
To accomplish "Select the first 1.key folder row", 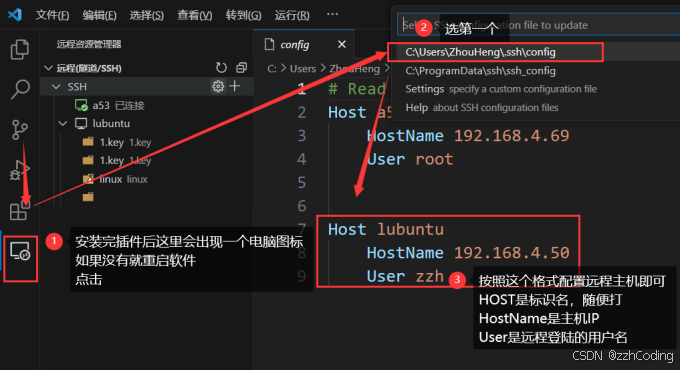I will (x=147, y=142).
